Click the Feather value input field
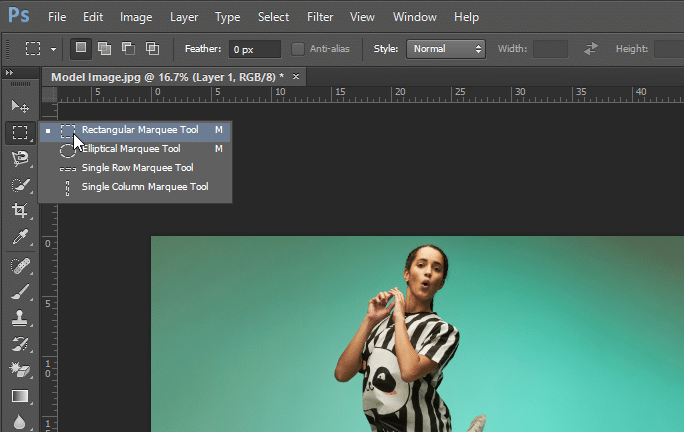This screenshot has width=684, height=432. point(254,49)
